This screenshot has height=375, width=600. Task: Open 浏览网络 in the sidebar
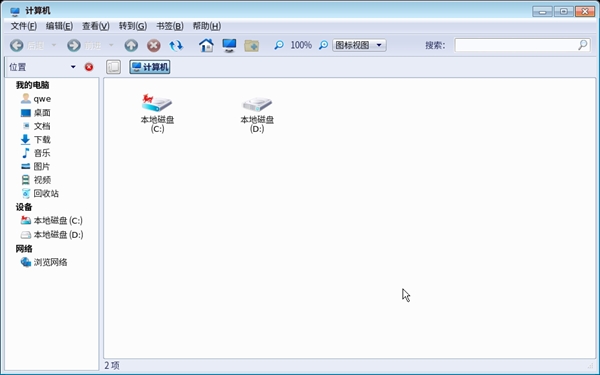44,262
